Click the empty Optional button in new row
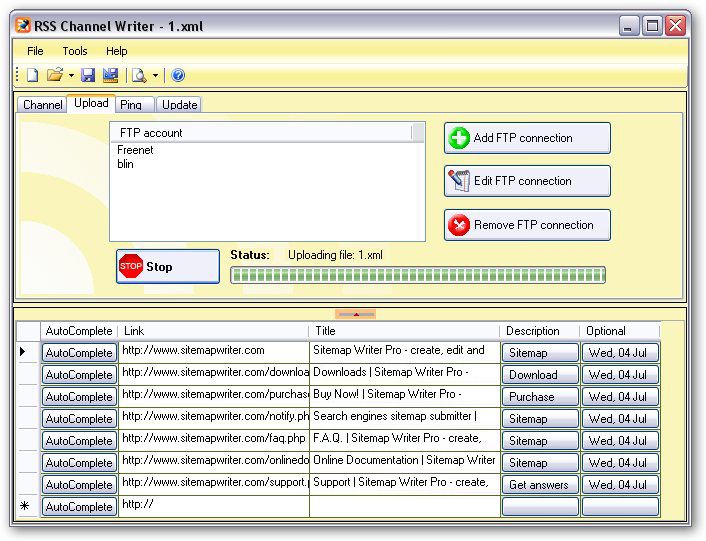Screen dimensions: 706x541 (x=620, y=507)
